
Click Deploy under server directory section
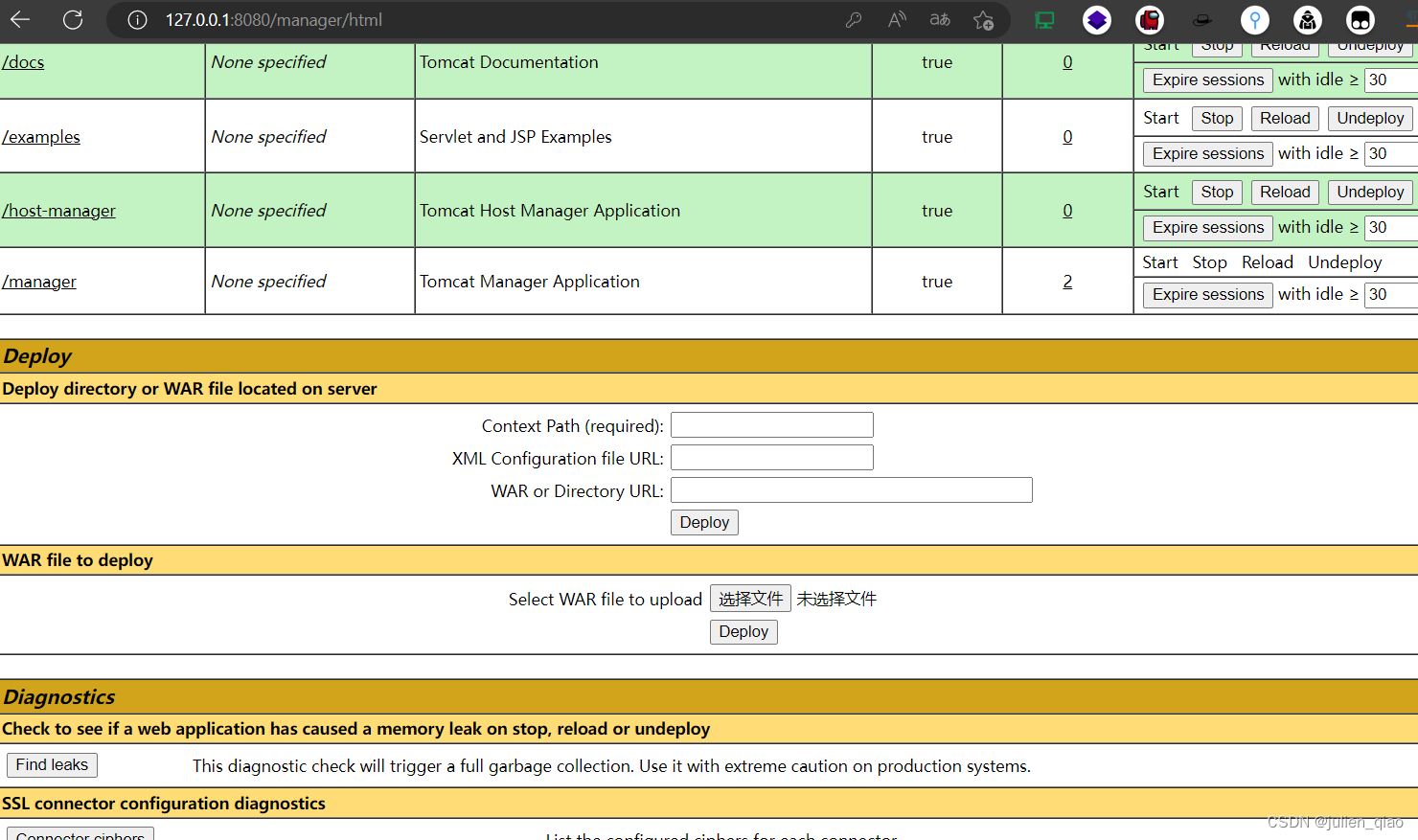point(704,522)
